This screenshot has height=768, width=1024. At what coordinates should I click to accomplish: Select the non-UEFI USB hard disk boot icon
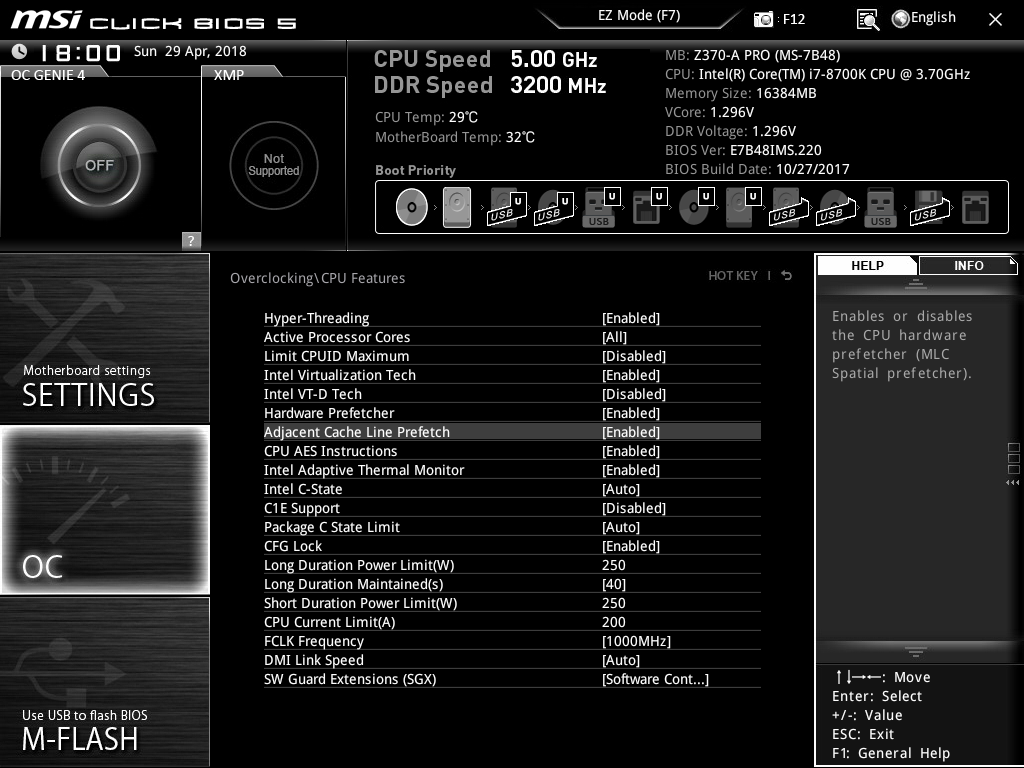pyautogui.click(x=789, y=208)
